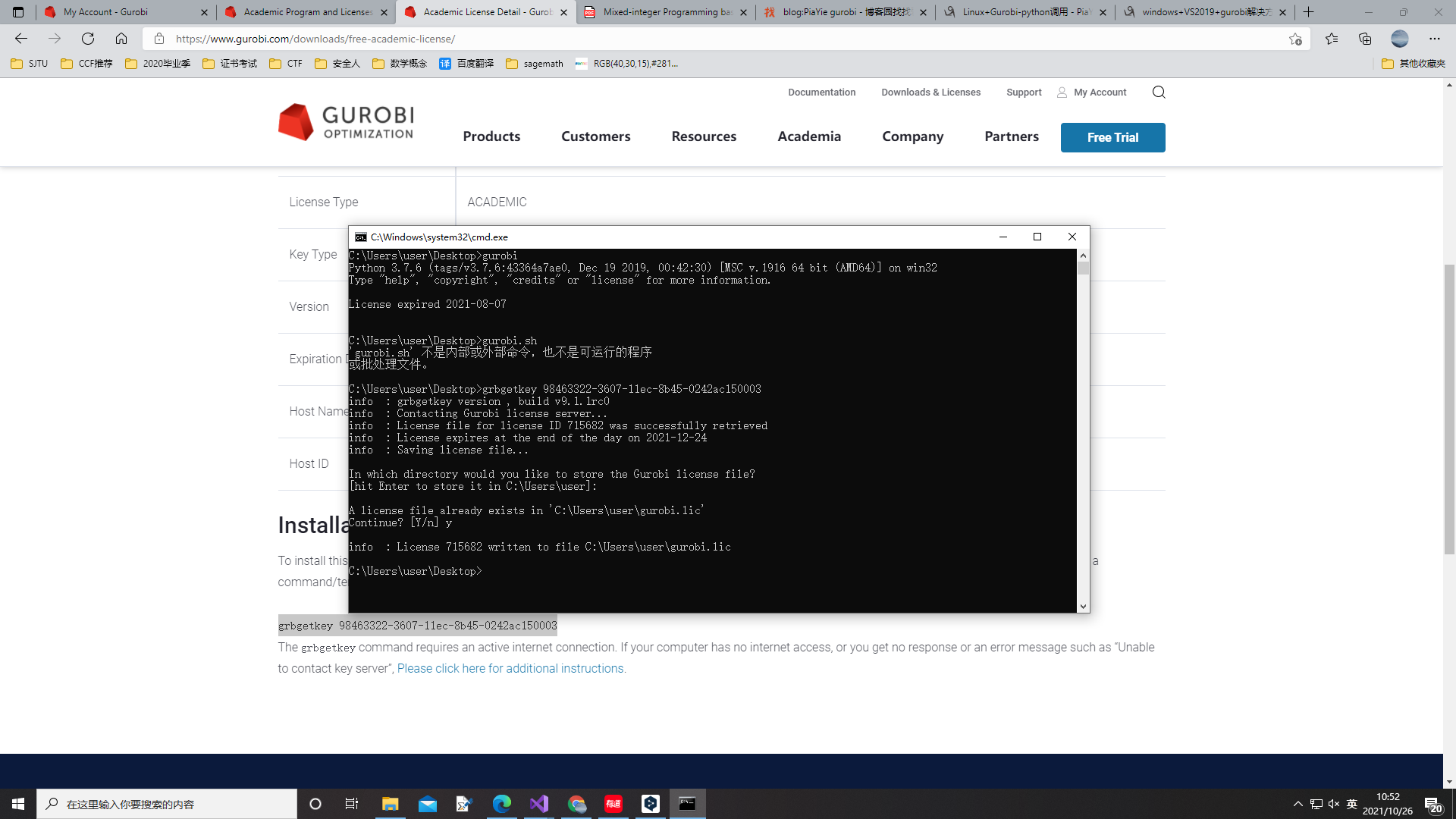Click 'Please click here for additional instructions'

tap(511, 669)
